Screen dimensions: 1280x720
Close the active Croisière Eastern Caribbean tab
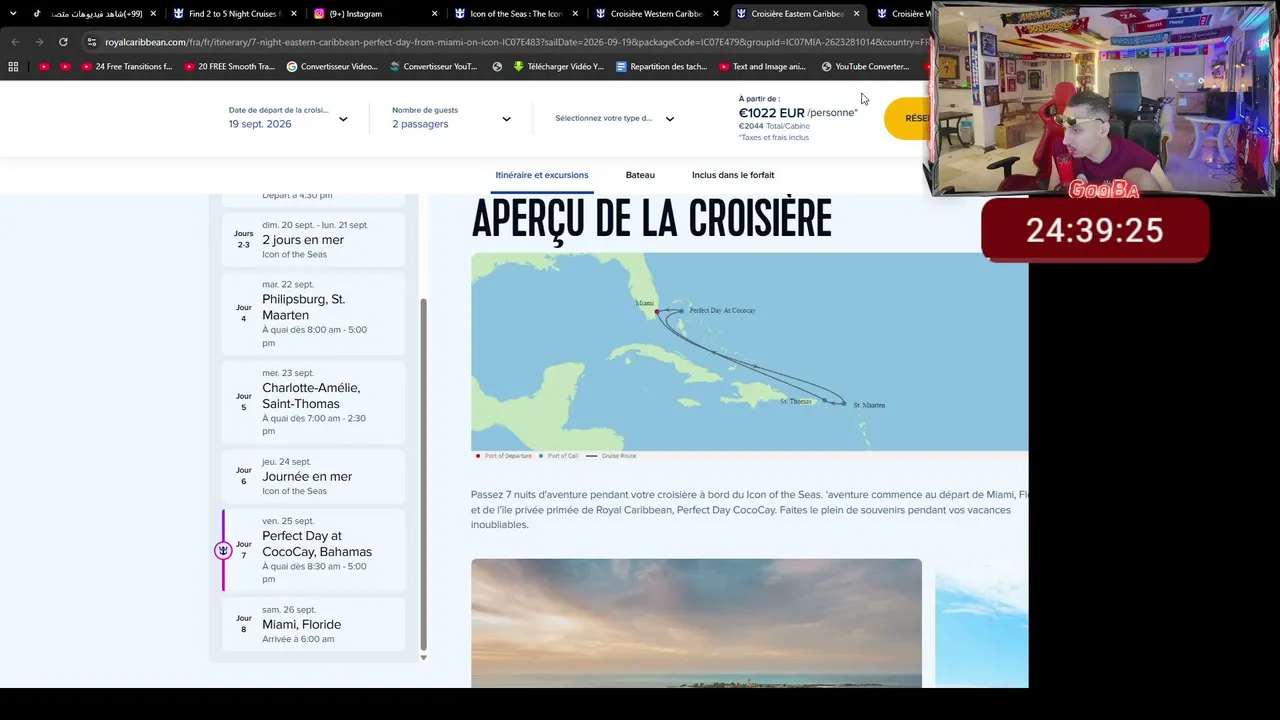pos(856,14)
